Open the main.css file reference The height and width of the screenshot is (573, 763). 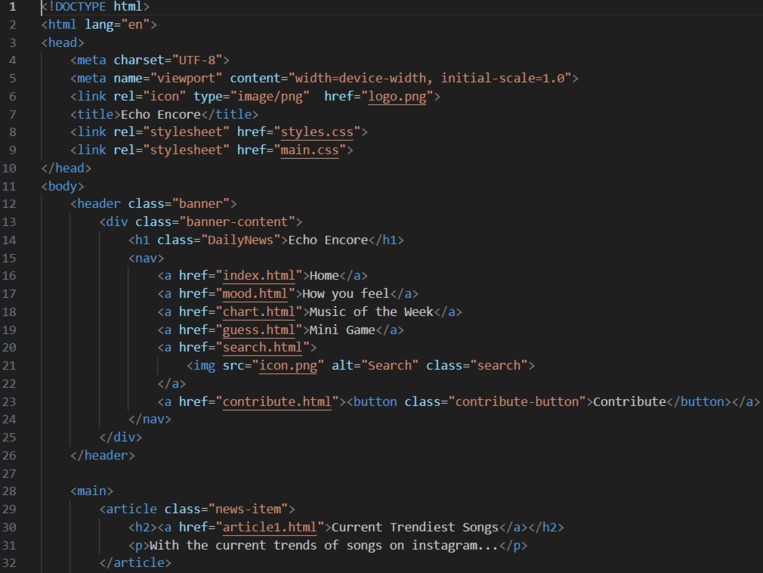(309, 150)
